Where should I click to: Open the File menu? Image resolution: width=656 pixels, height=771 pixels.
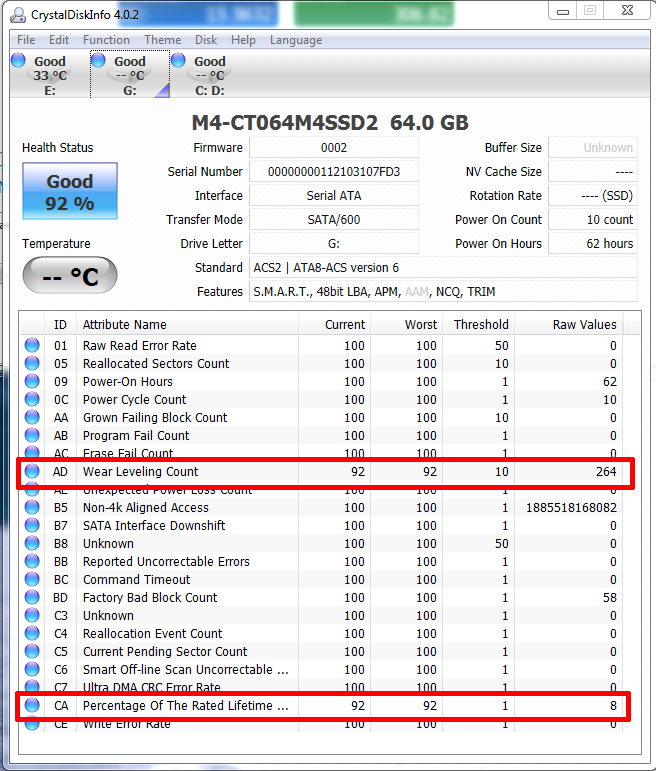tap(26, 40)
